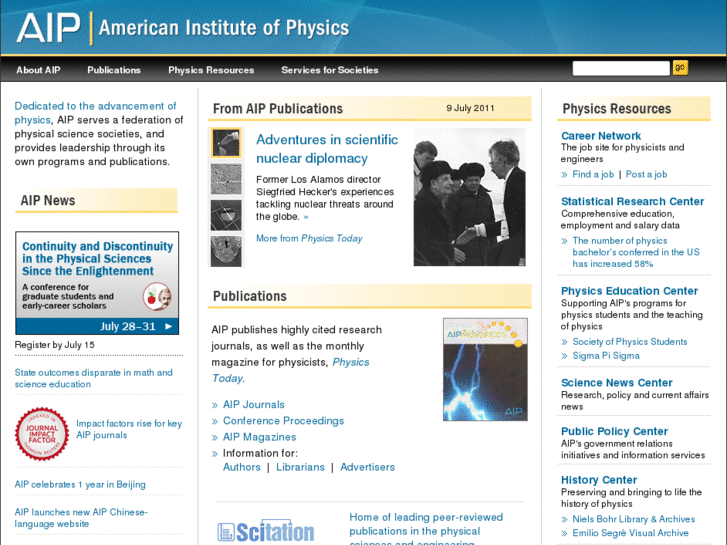Select the first highlighted story thumbnail
The height and width of the screenshot is (545, 727).
coord(226,143)
